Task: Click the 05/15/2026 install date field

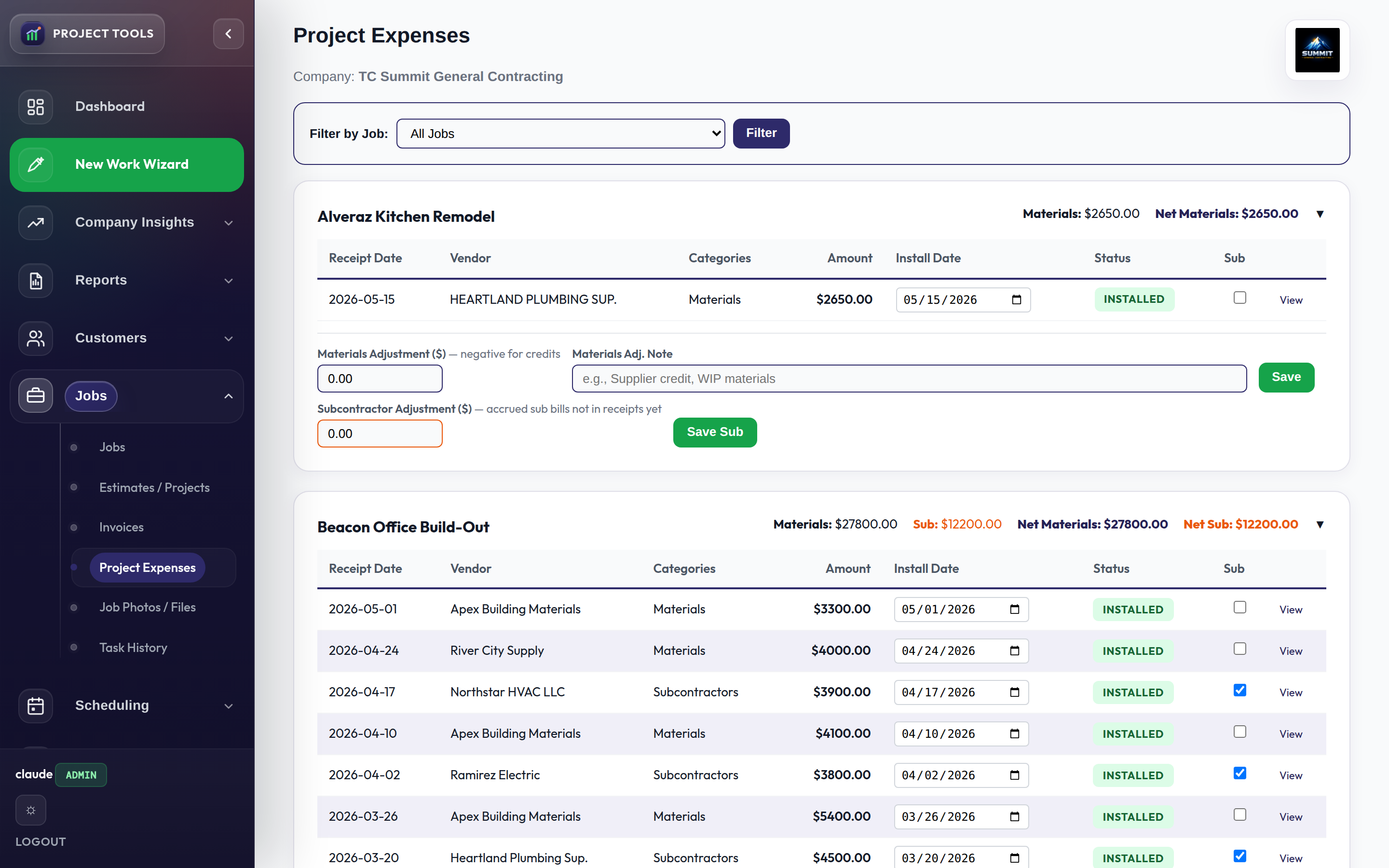Action: coord(963,299)
